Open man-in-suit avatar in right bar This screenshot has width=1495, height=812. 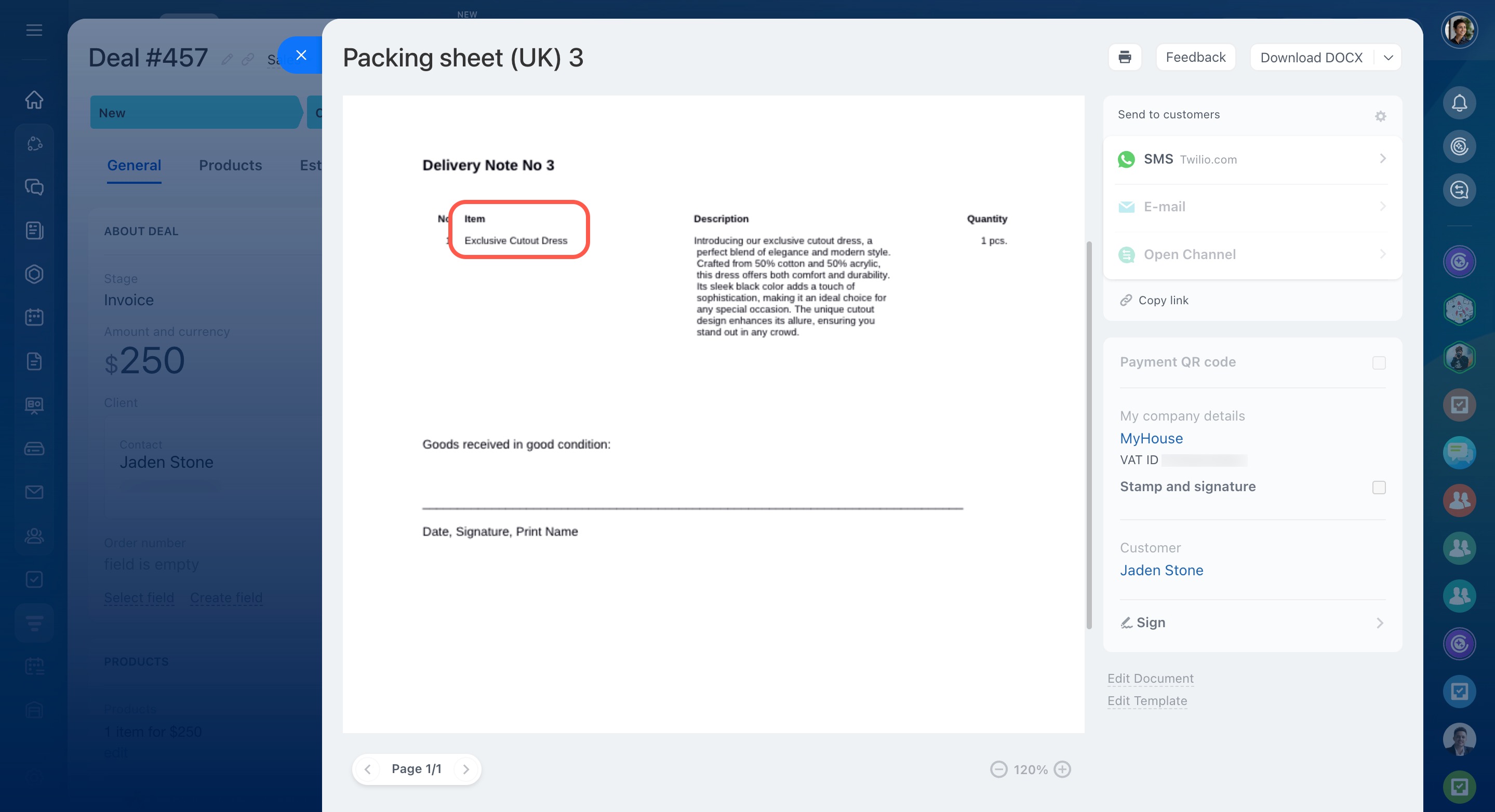(x=1459, y=739)
